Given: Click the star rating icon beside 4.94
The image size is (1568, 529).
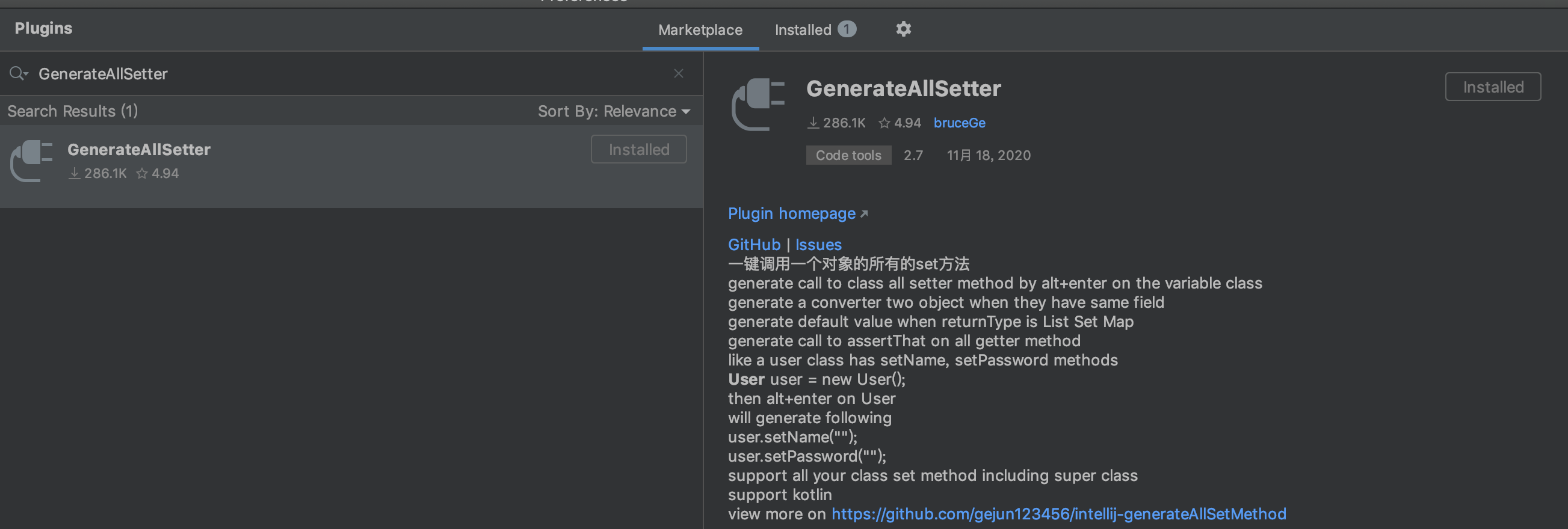Looking at the screenshot, I should tap(884, 122).
